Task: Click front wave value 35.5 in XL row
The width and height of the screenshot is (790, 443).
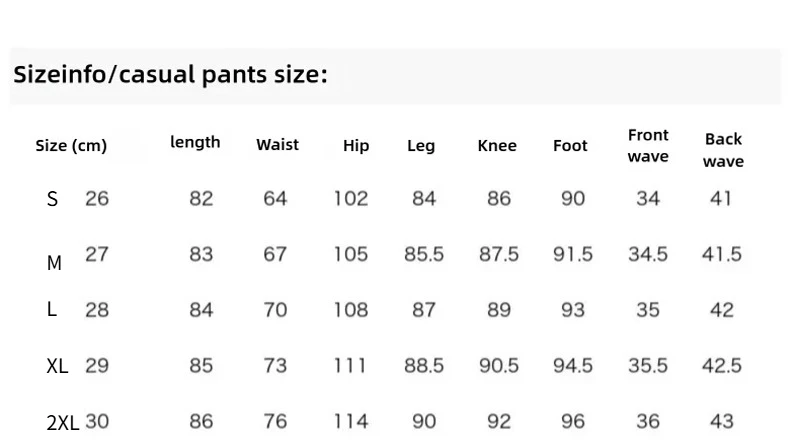Action: tap(648, 366)
